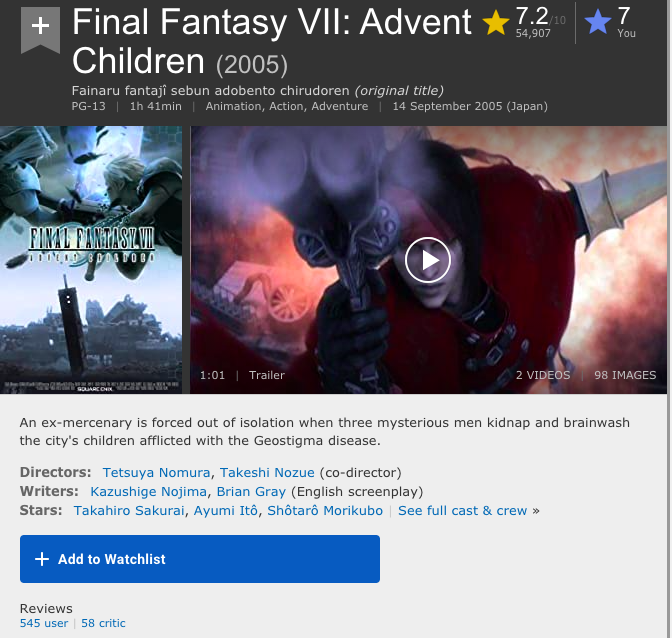This screenshot has height=638, width=672.
Task: Click the watchlist ribbon plus icon
Action: tap(40, 29)
